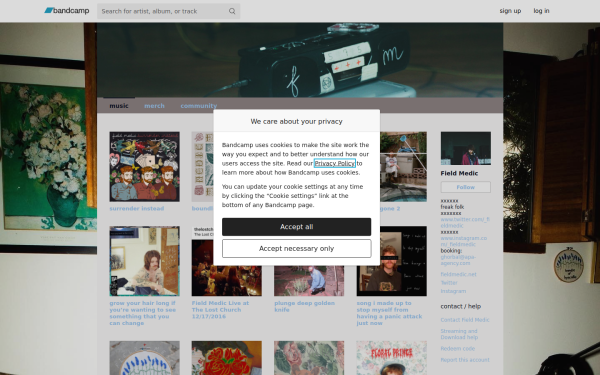Open the Privacy Policy link
The height and width of the screenshot is (375, 600).
pyautogui.click(x=334, y=163)
